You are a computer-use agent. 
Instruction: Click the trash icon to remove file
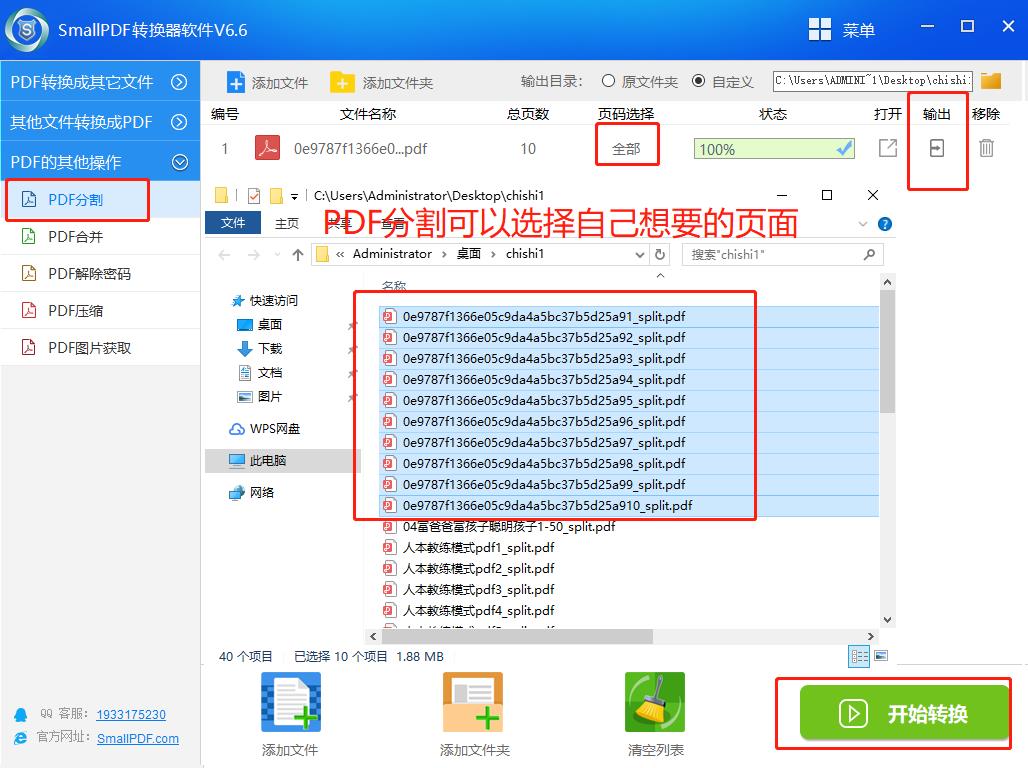point(986,148)
